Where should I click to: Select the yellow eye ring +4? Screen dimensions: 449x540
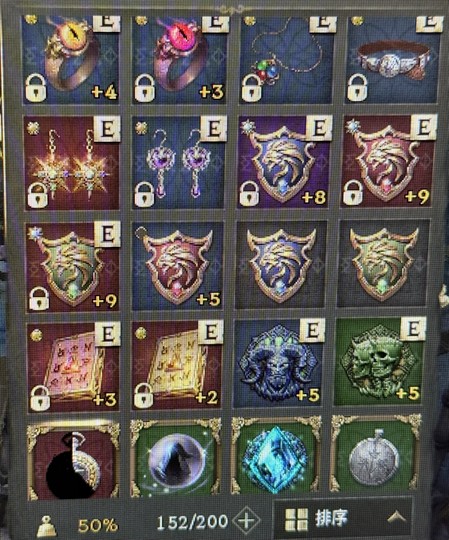[71, 59]
